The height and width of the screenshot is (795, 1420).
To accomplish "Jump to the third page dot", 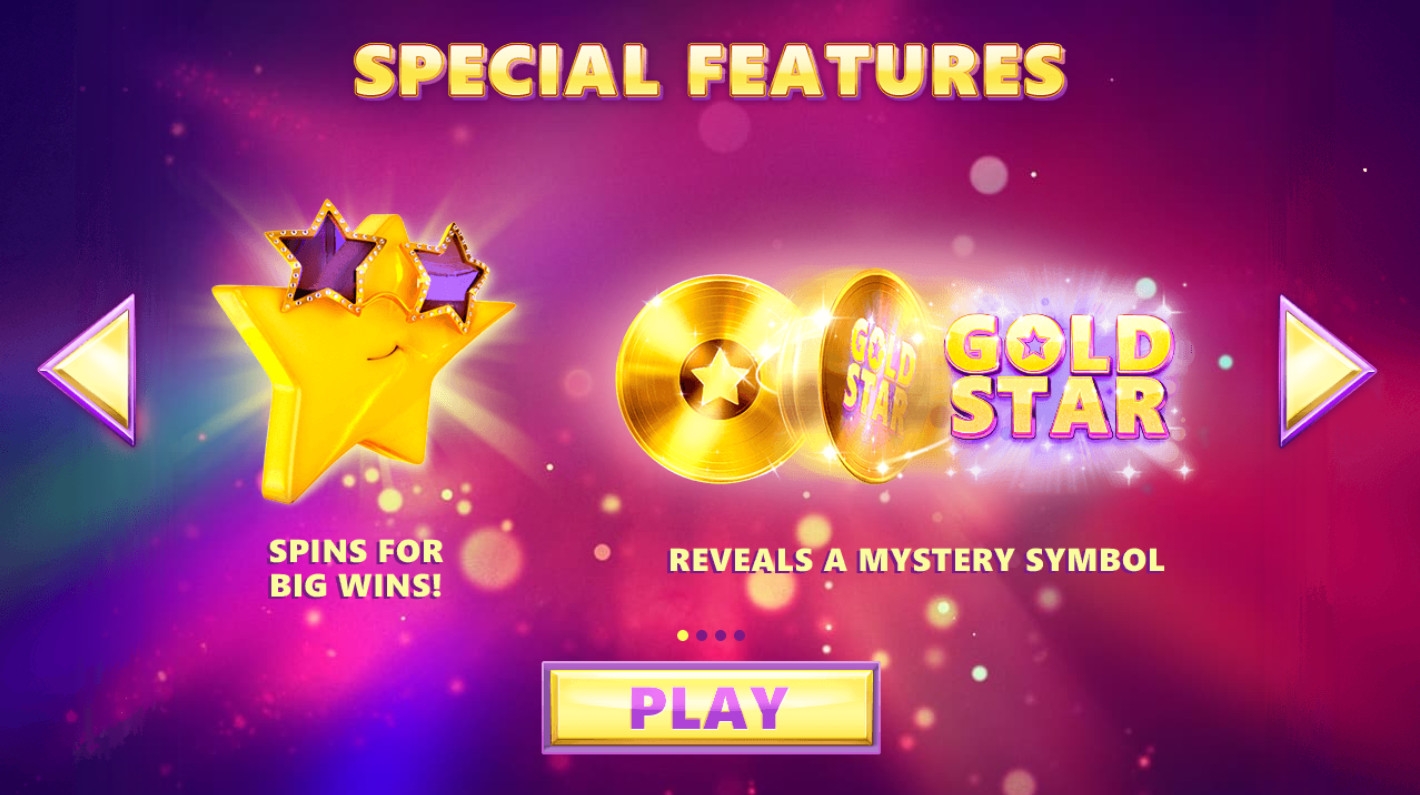I will click(x=720, y=635).
